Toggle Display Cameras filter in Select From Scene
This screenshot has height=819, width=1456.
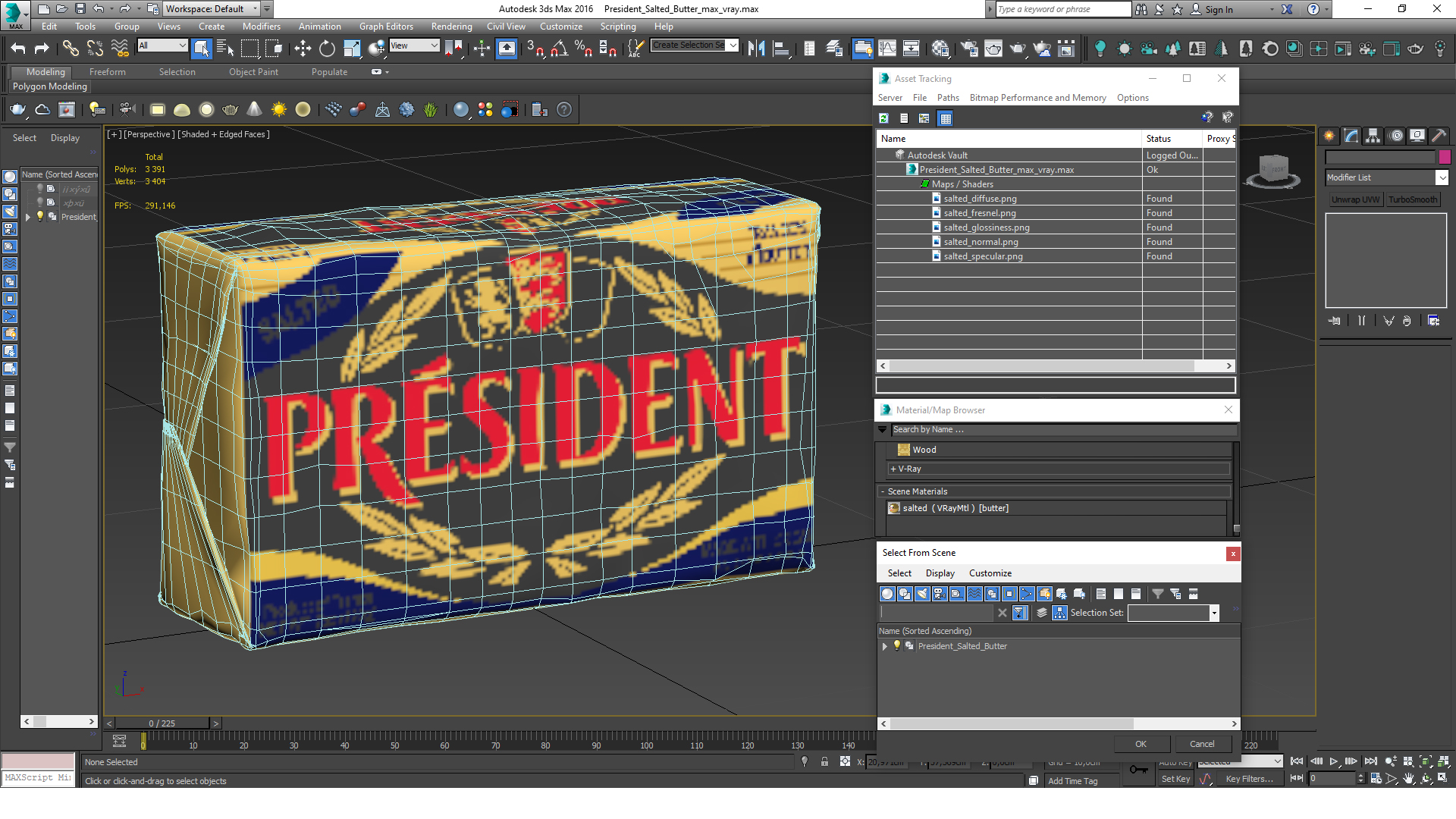(940, 594)
